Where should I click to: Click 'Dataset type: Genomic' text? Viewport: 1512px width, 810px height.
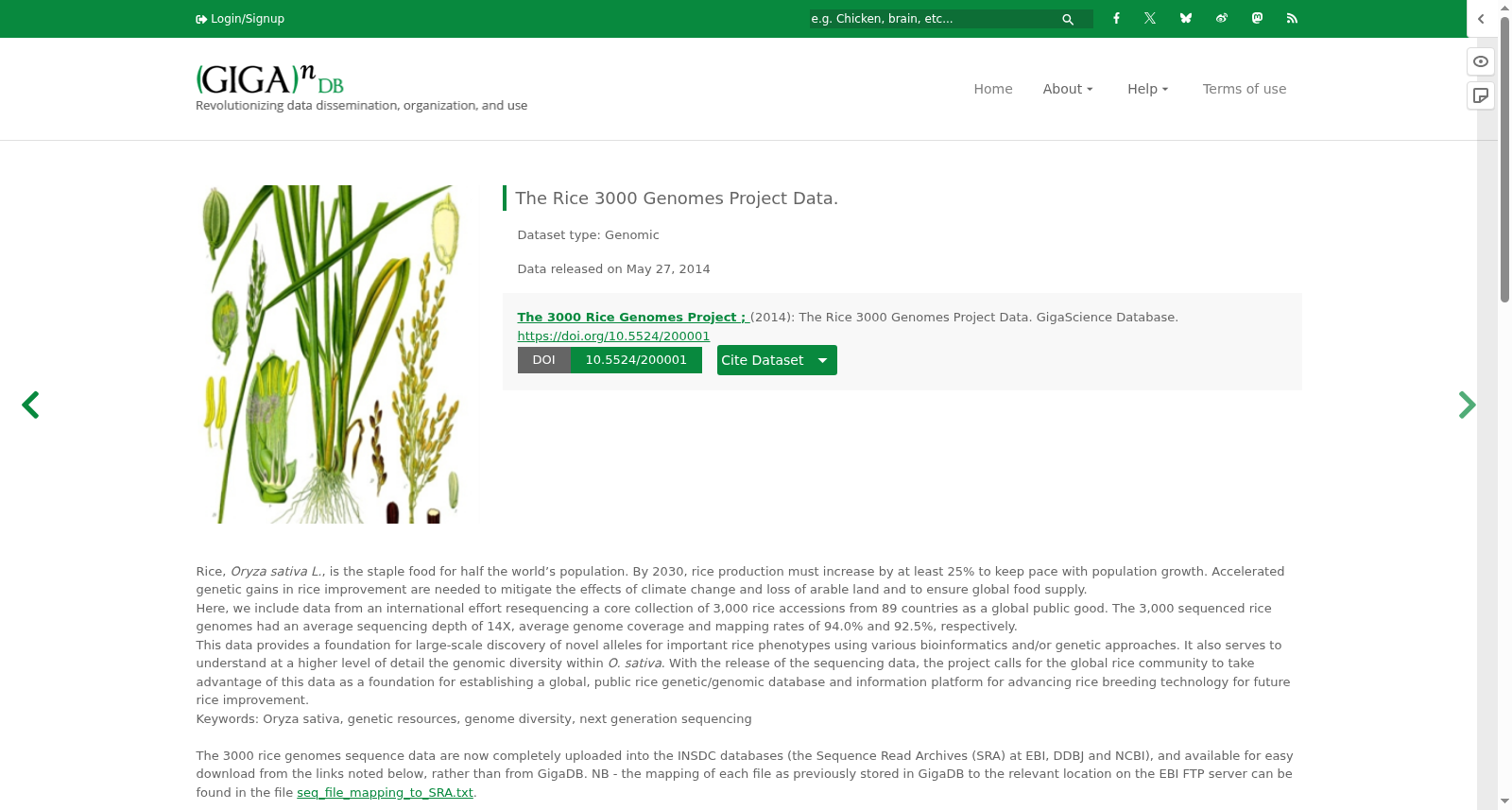[x=588, y=235]
